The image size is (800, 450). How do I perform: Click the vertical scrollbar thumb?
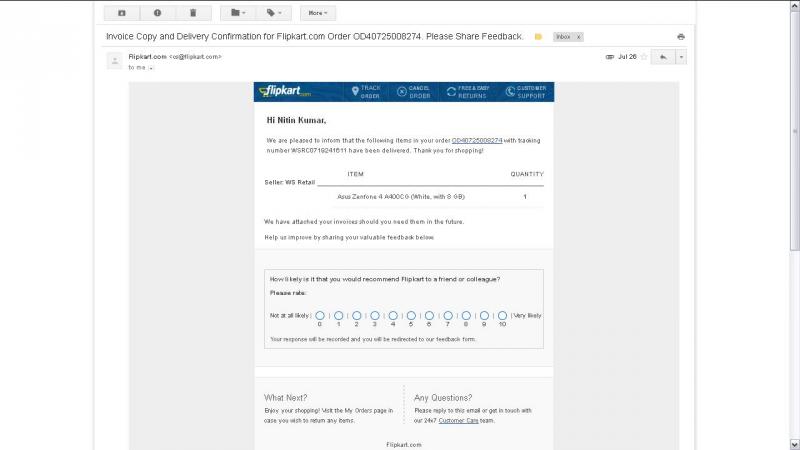pyautogui.click(x=794, y=133)
